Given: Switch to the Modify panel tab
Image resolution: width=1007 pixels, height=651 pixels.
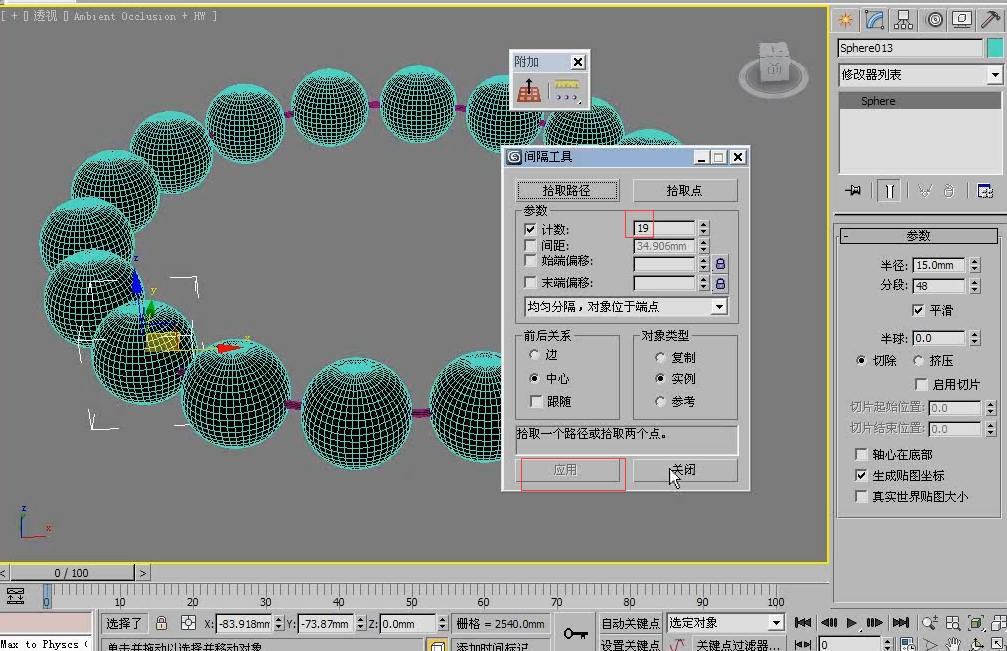Looking at the screenshot, I should tap(874, 20).
